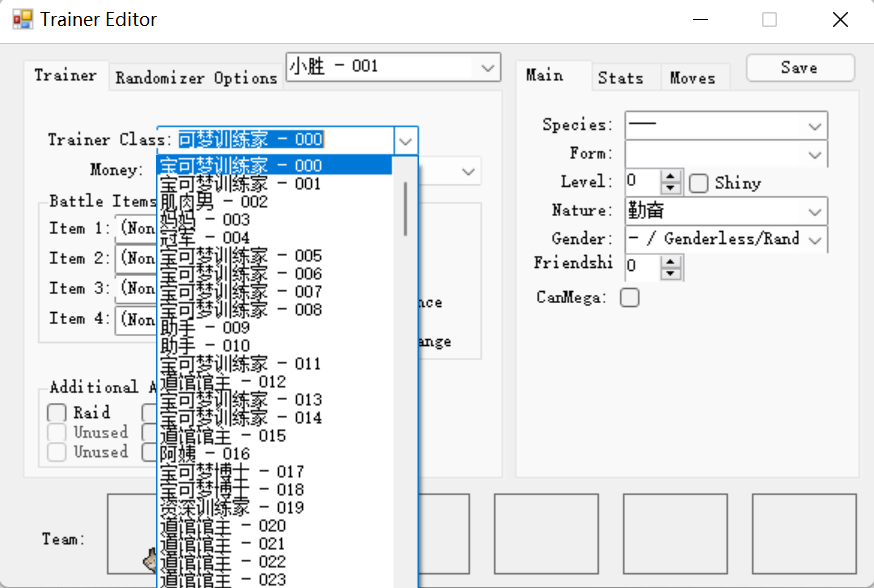Select 宝可梦训练家 - 006 in the list
The image size is (874, 588).
tap(275, 274)
